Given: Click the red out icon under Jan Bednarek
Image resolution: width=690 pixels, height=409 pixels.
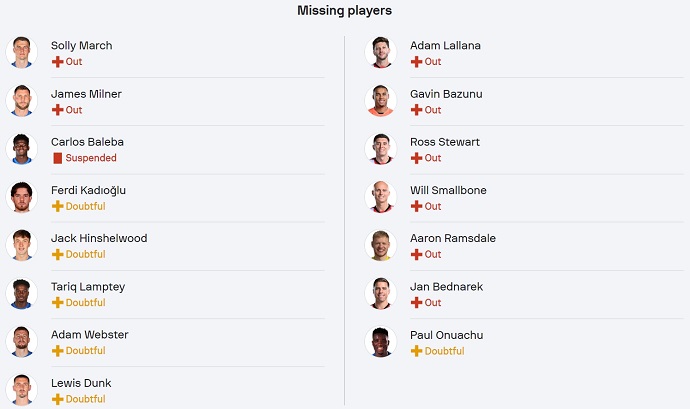Looking at the screenshot, I should [x=416, y=302].
